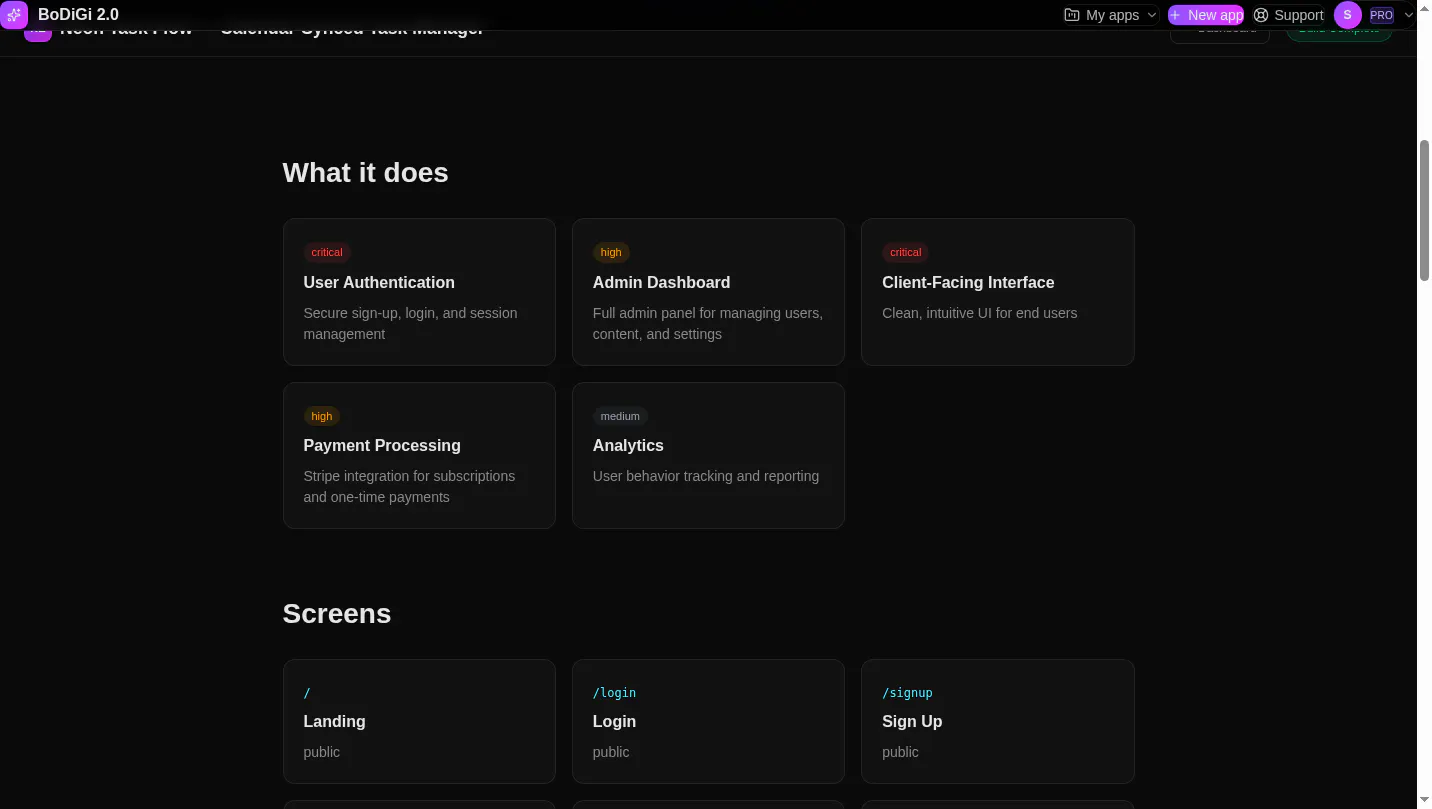Click the Stripe integration description text

pyautogui.click(x=409, y=487)
